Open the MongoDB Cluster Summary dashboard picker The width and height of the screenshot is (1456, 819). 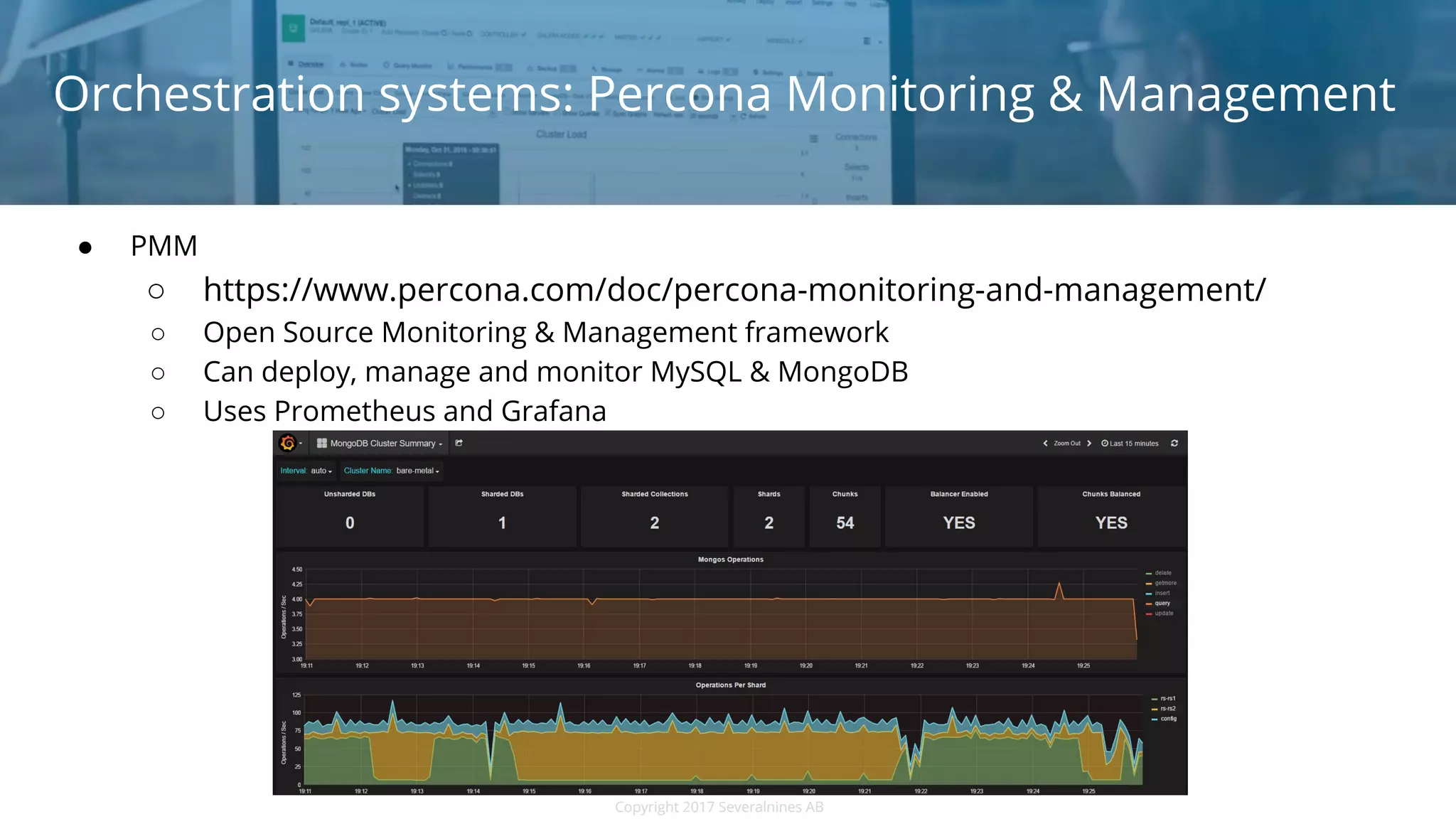click(380, 443)
